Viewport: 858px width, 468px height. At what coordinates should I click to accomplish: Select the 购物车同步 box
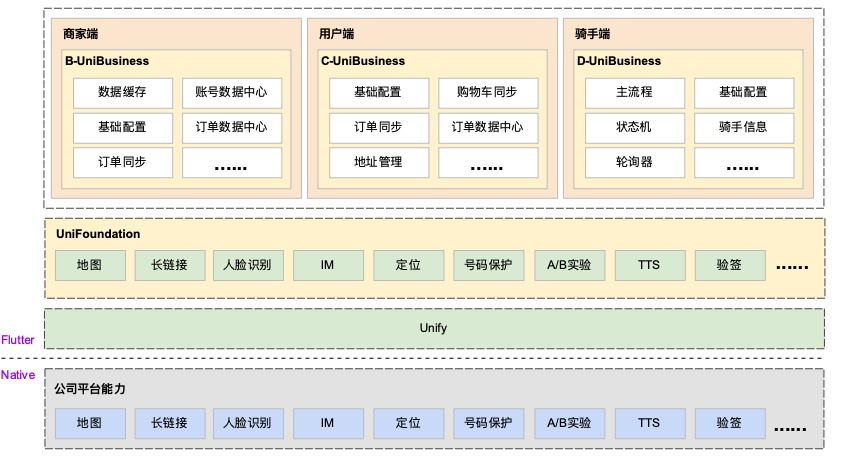[488, 93]
